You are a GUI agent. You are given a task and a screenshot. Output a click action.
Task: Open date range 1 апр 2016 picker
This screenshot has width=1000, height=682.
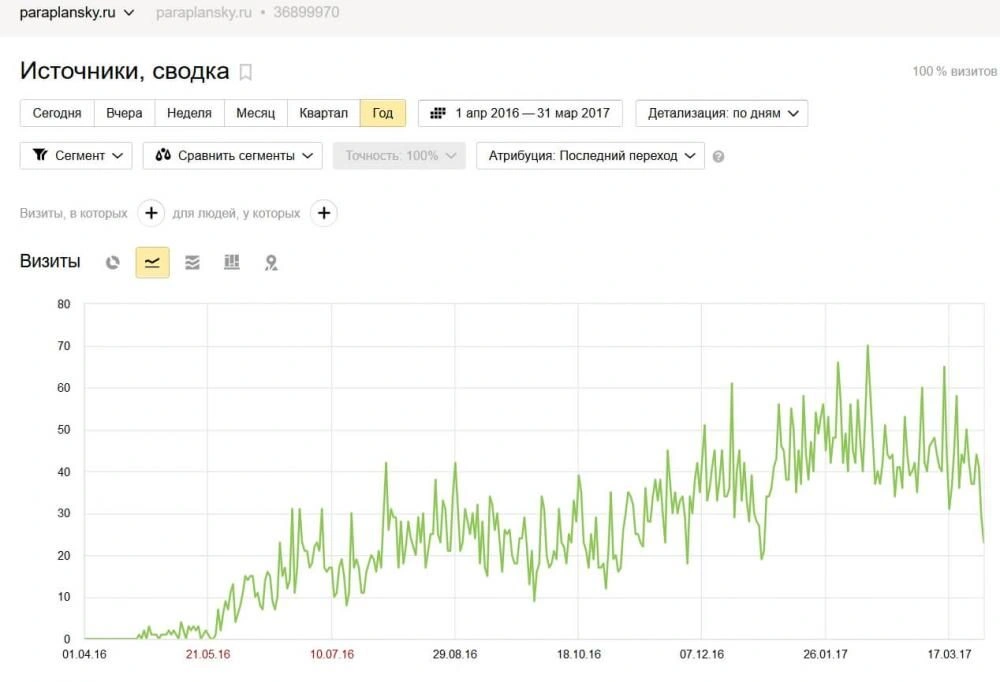point(520,113)
